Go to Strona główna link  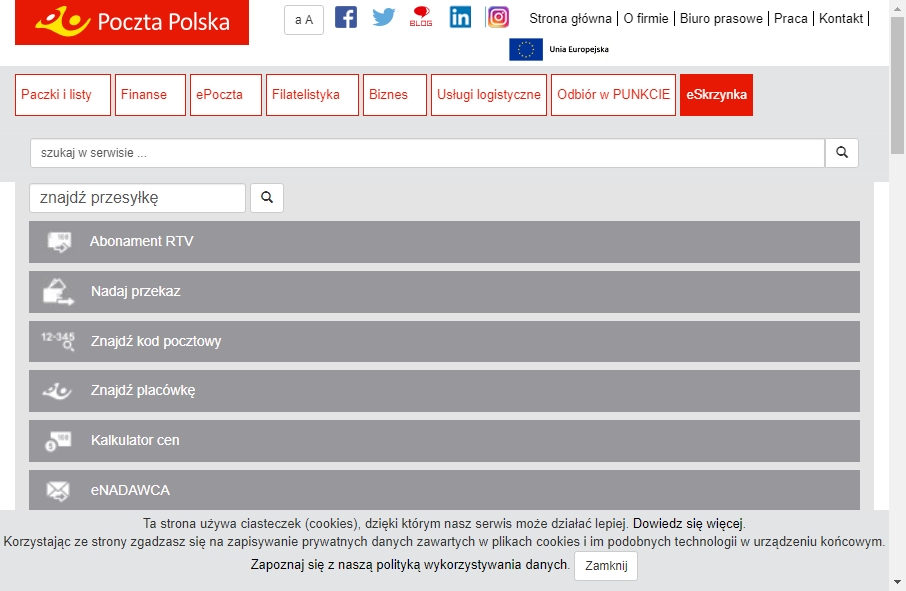[x=570, y=18]
